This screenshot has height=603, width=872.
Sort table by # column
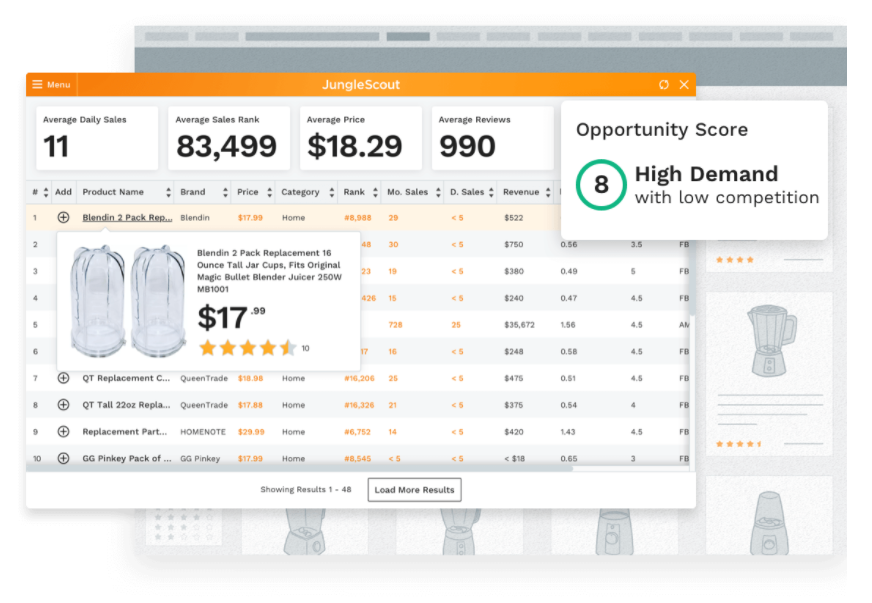tap(46, 192)
